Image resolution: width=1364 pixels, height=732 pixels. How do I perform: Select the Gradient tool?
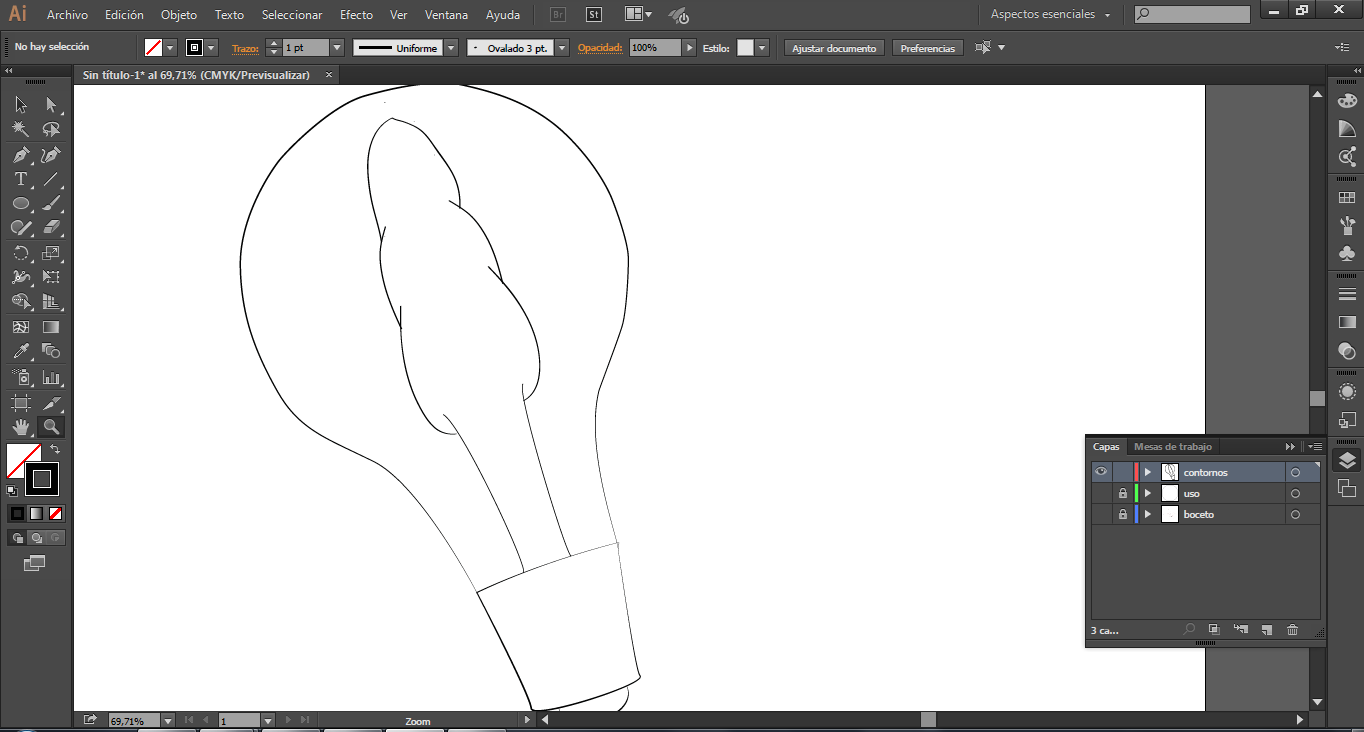51,327
